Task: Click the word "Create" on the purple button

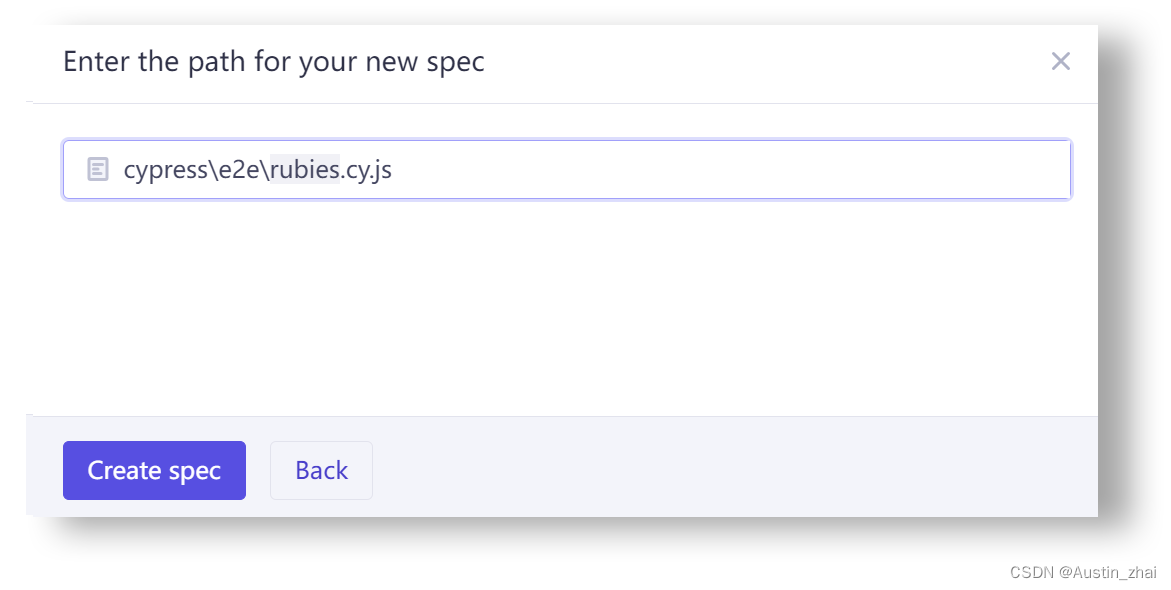Action: point(124,470)
